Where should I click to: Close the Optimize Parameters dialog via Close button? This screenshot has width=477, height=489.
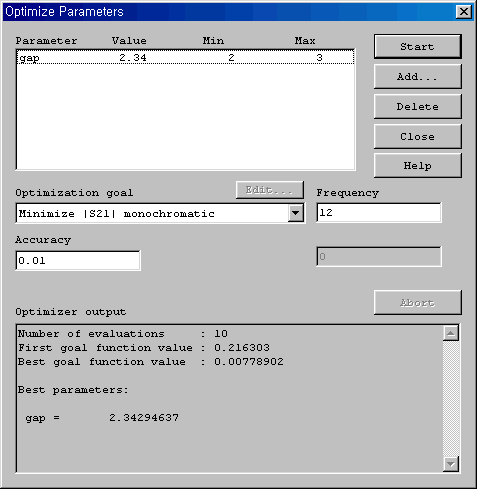(x=418, y=137)
